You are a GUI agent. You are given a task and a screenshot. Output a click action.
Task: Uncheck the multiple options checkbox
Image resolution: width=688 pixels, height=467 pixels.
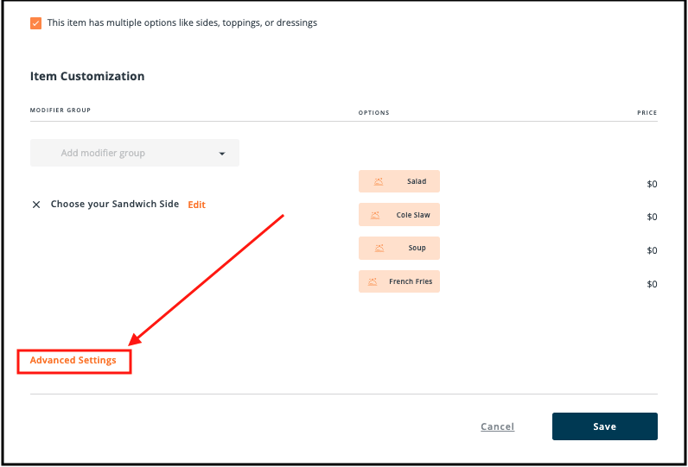tap(36, 23)
